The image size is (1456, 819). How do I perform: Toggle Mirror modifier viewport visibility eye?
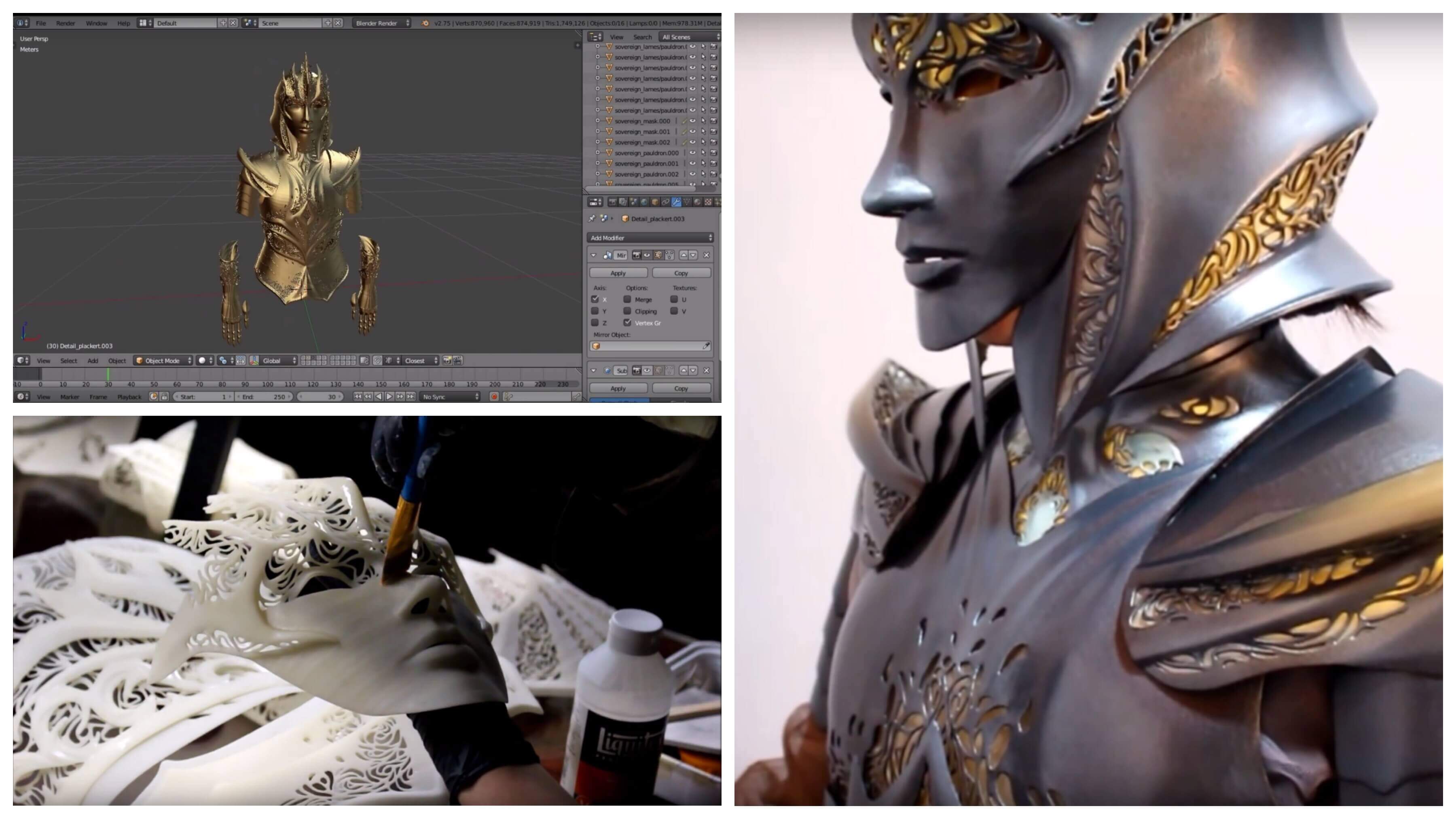pyautogui.click(x=647, y=256)
